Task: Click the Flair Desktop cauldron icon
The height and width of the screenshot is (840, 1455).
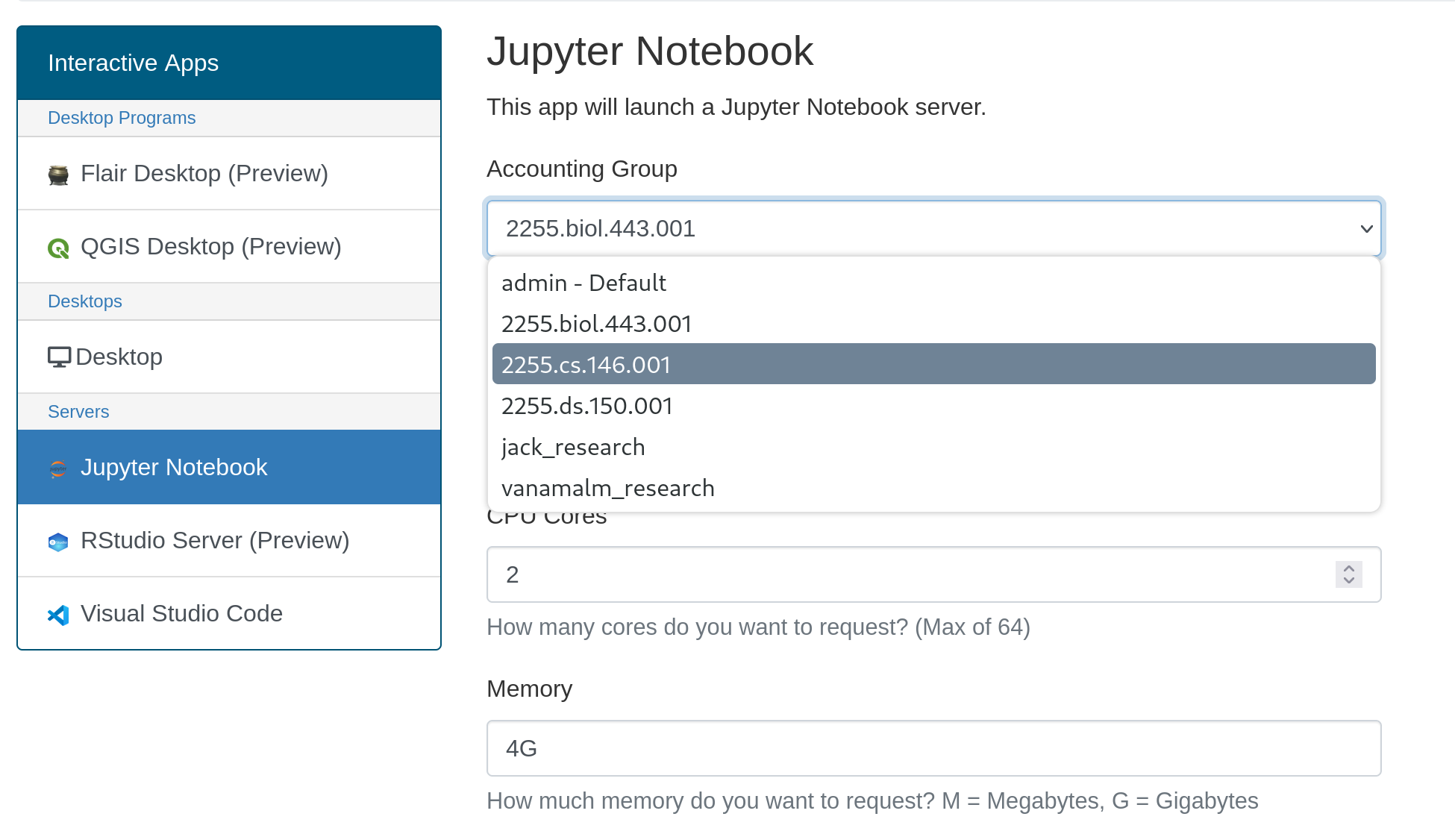Action: click(x=59, y=172)
